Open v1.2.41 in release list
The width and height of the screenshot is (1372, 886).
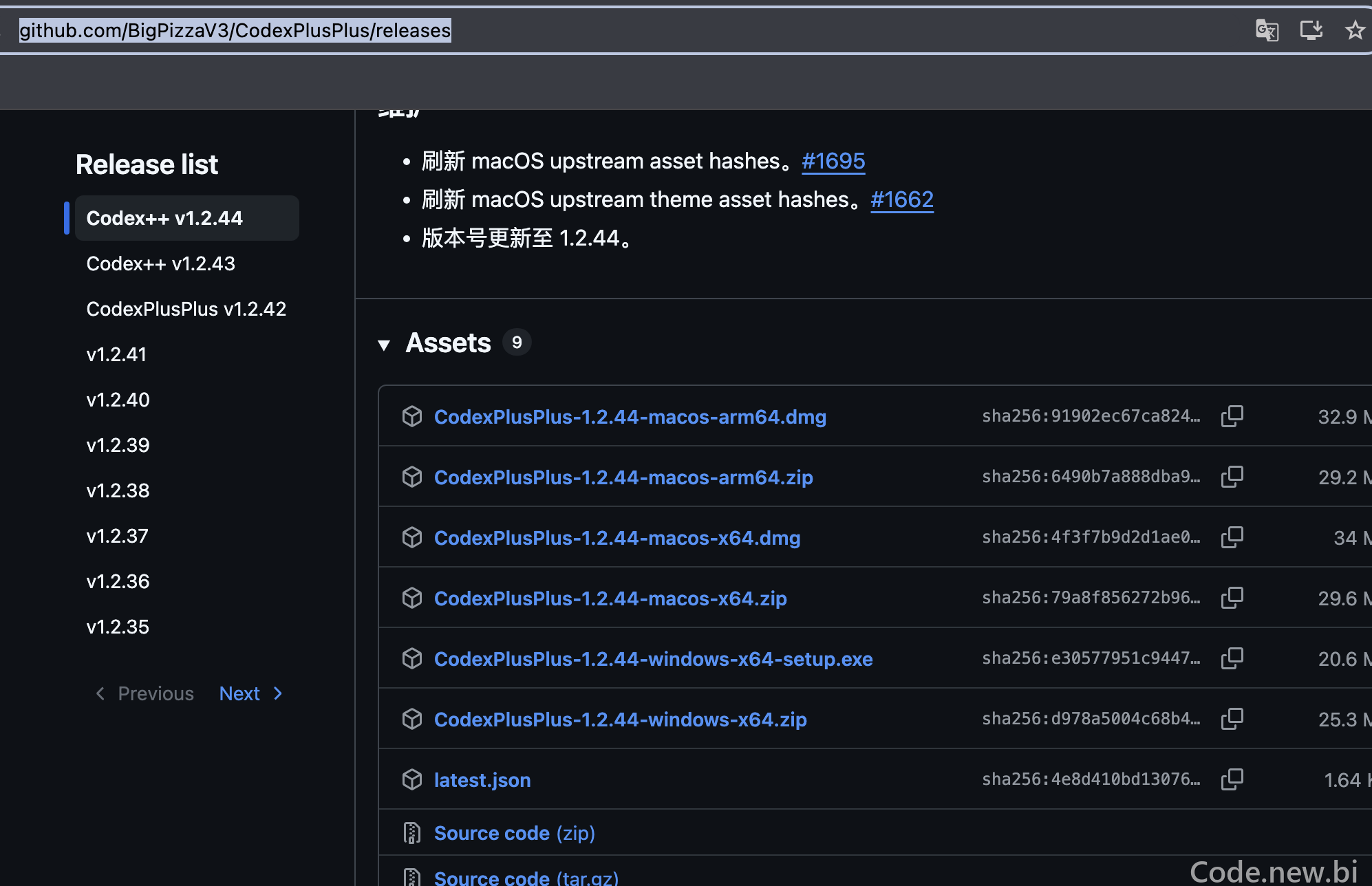[117, 354]
